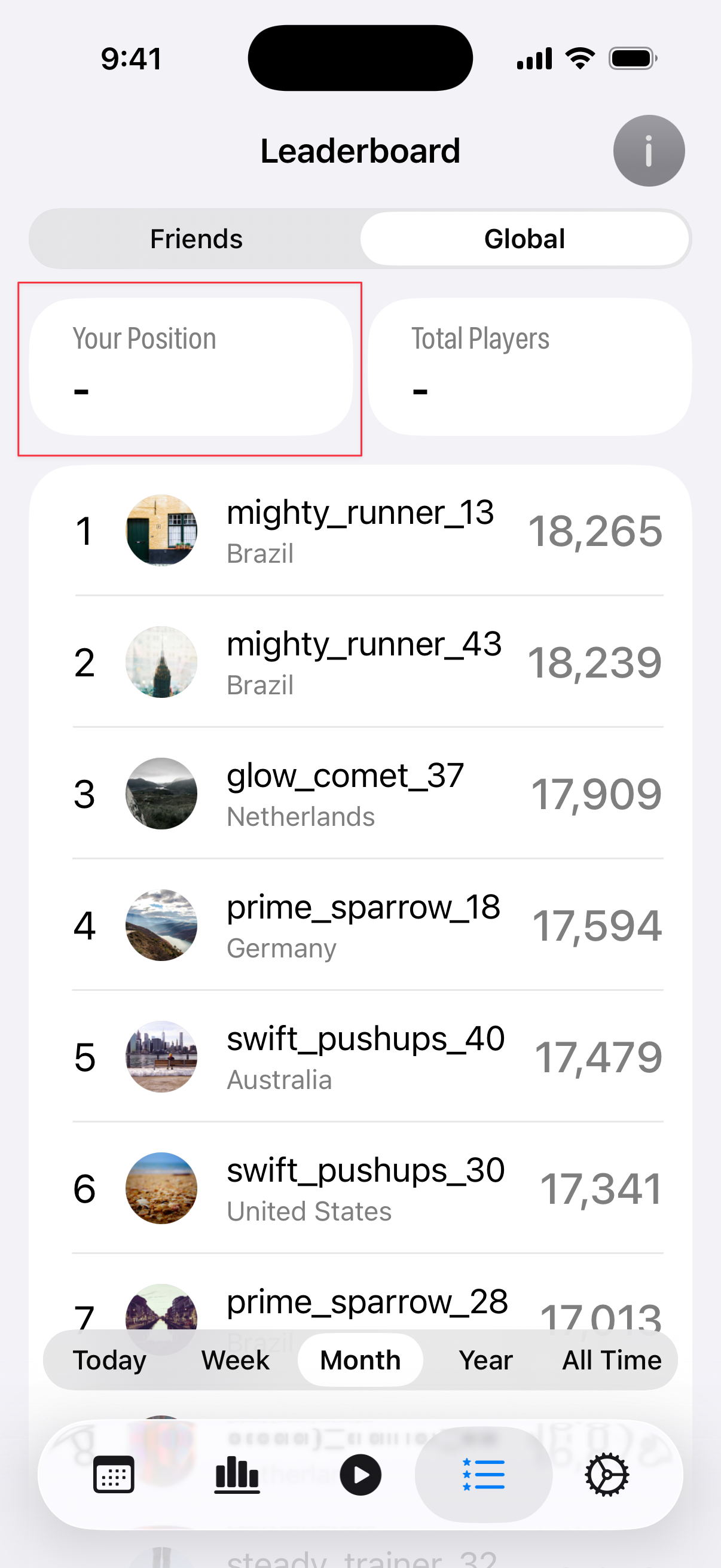Tap glow_comet_37 profile avatar

coord(161,793)
